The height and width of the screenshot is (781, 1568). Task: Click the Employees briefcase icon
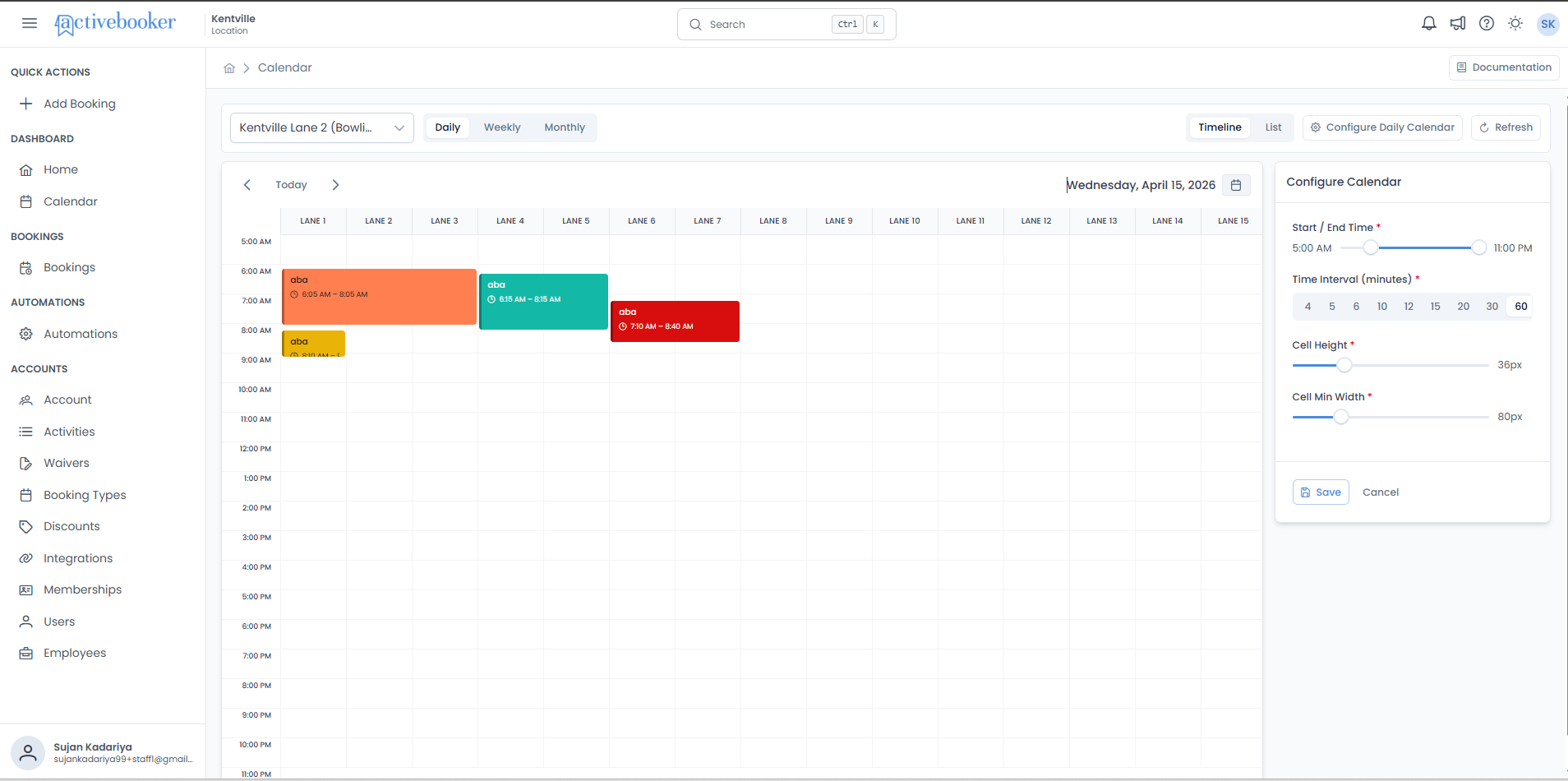(x=26, y=654)
